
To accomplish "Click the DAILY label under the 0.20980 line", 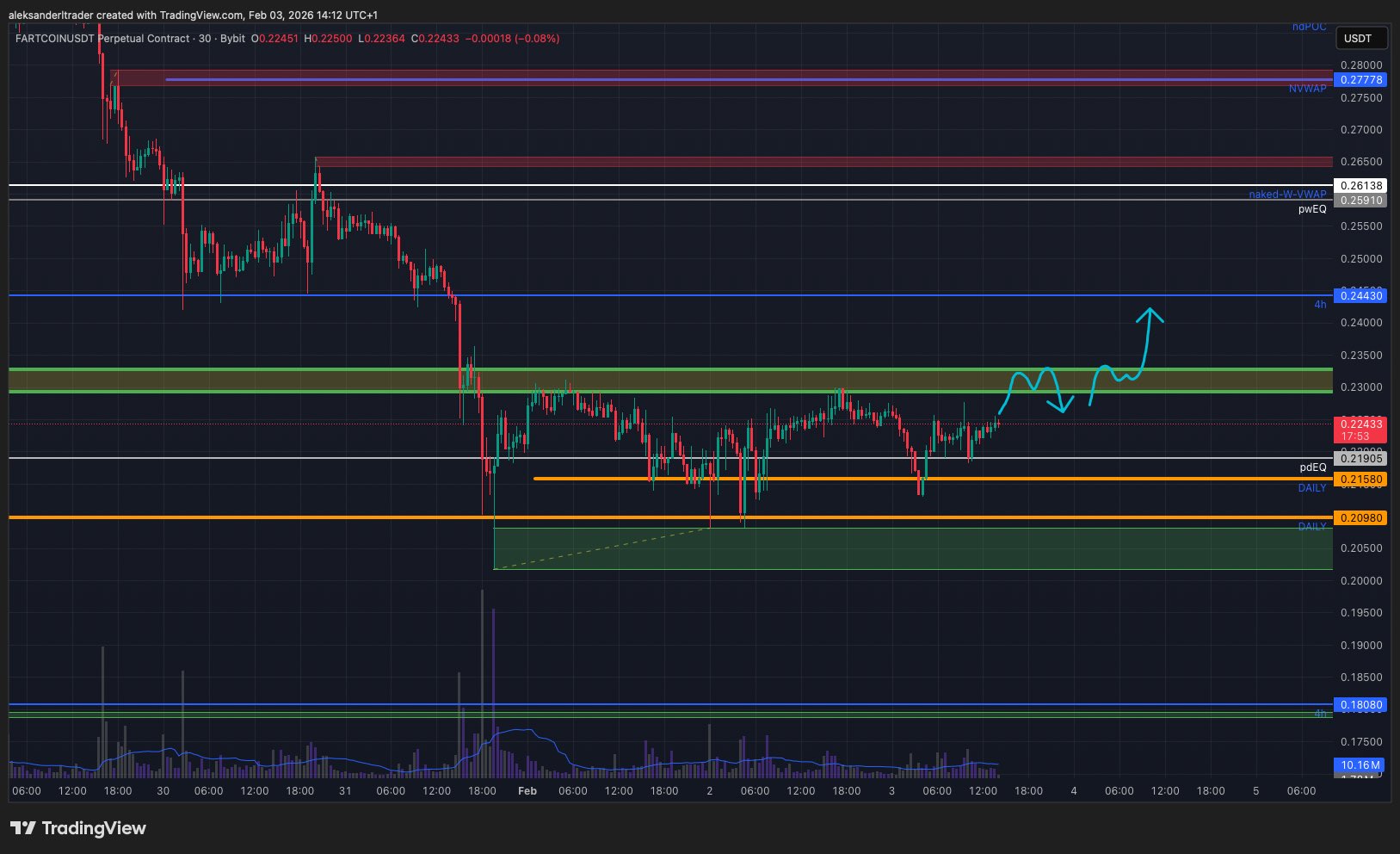I will [x=1312, y=527].
